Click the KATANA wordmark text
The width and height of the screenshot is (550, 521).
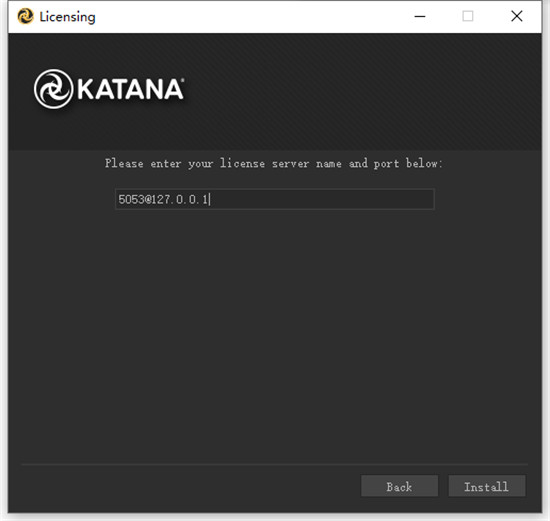130,89
